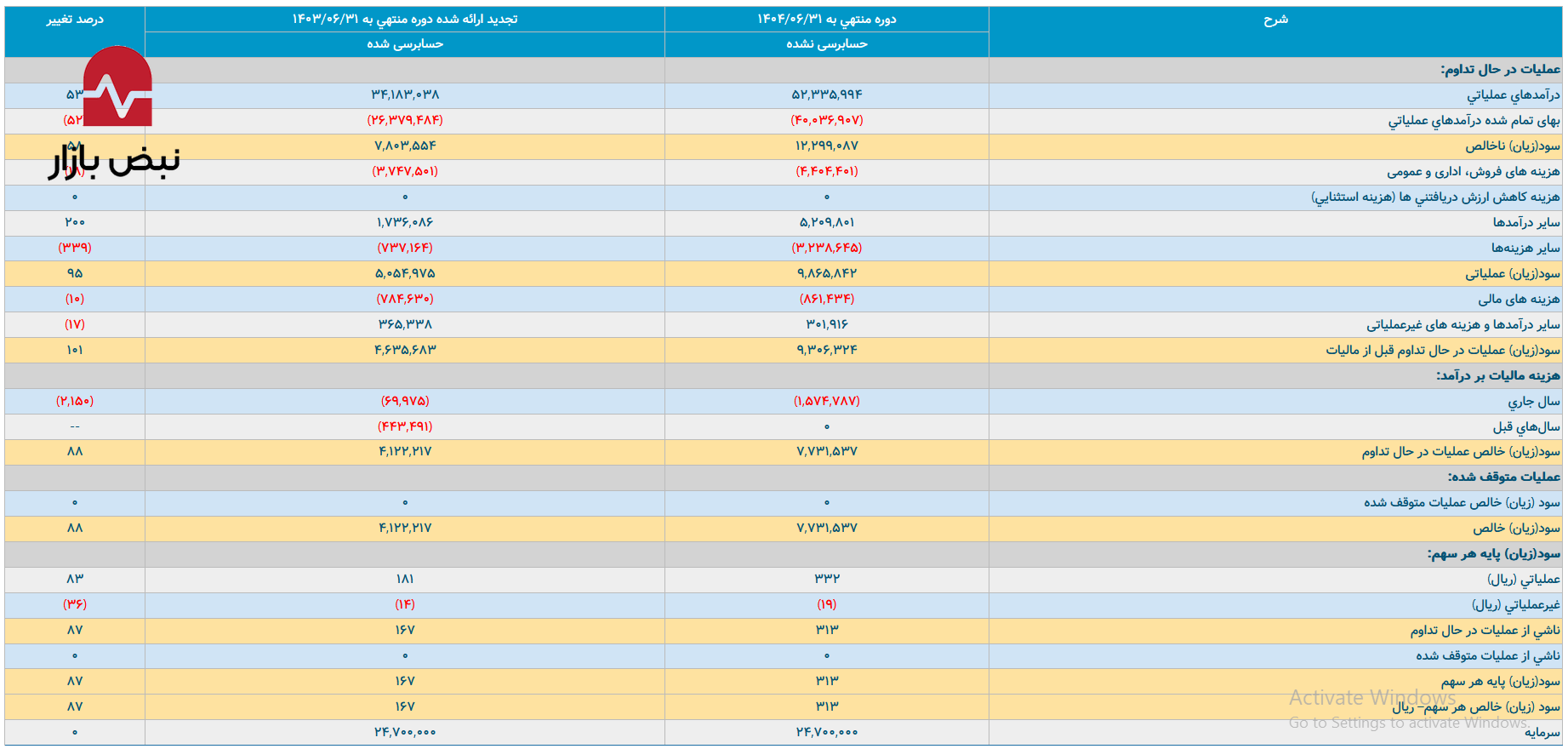
Task: Select the هزینه مالیات بر درآمد section heading
Action: 1497,375
